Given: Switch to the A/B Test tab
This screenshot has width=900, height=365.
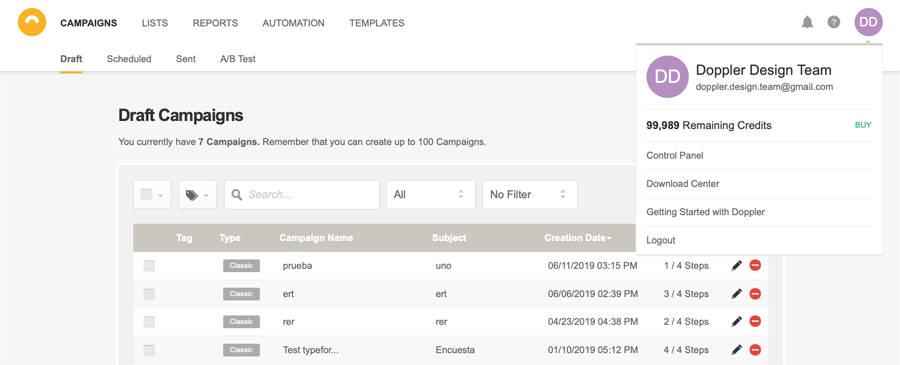Looking at the screenshot, I should (238, 59).
